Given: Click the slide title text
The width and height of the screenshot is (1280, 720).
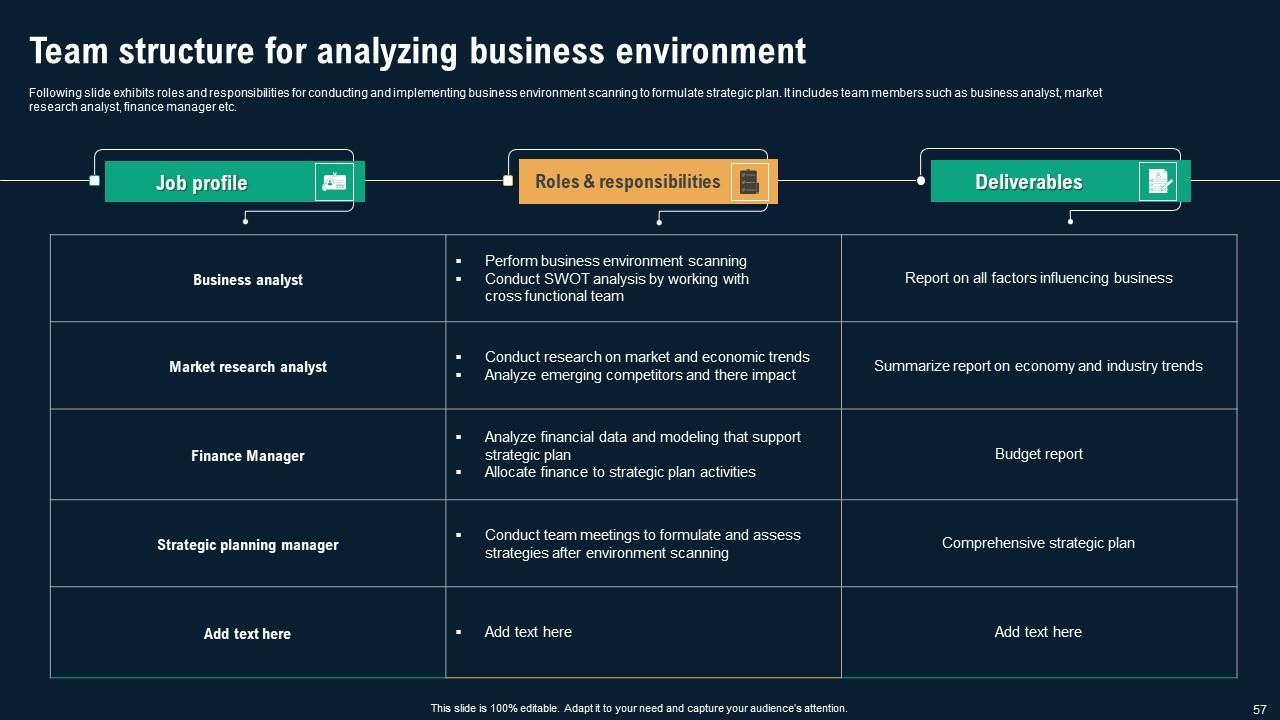Looking at the screenshot, I should [418, 51].
